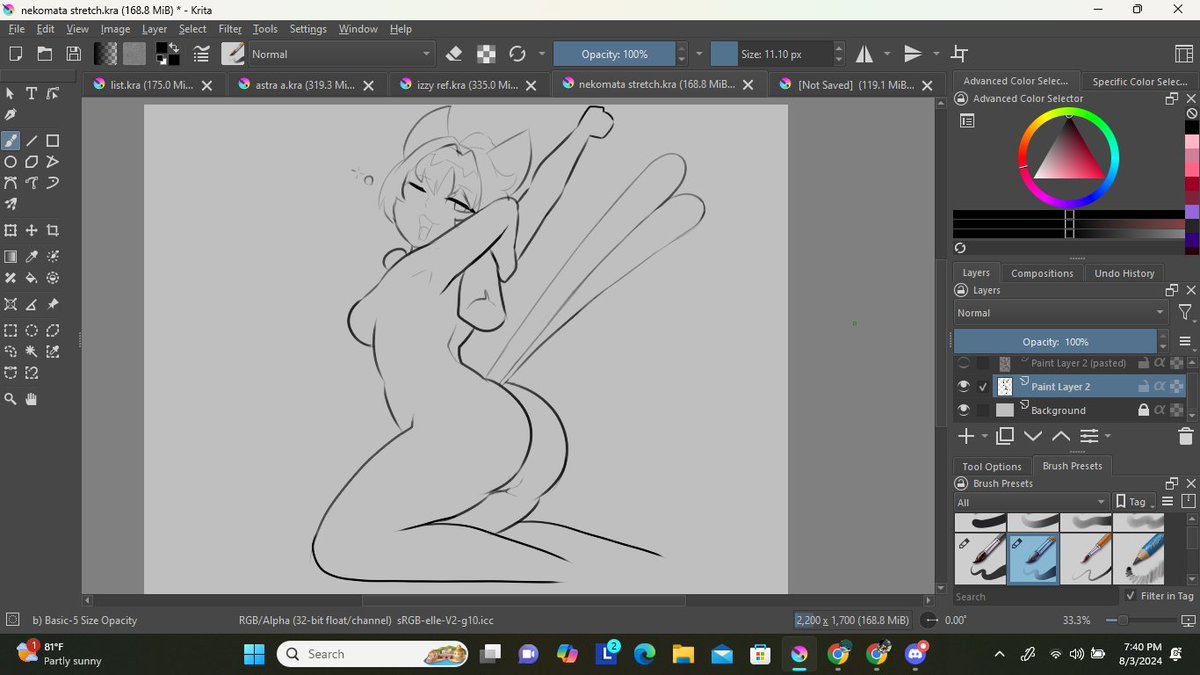Select the Gradient tool
Image resolution: width=1200 pixels, height=675 pixels.
coord(11,257)
